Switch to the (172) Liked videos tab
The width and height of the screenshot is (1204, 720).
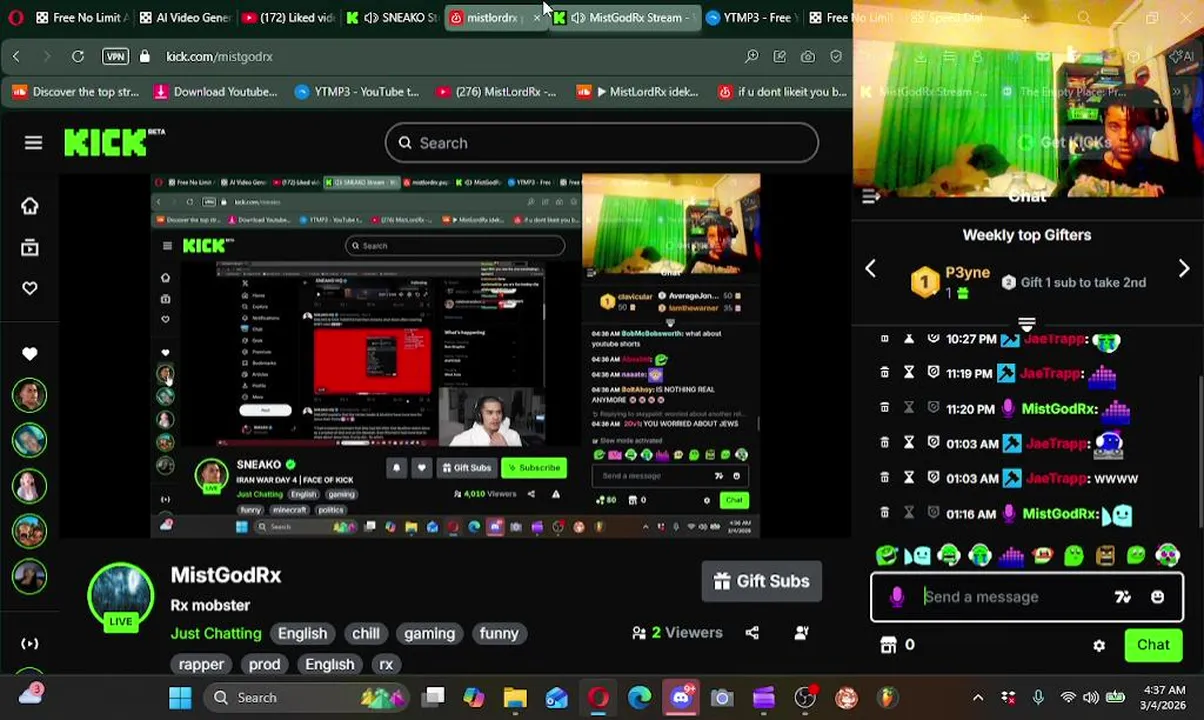point(289,17)
